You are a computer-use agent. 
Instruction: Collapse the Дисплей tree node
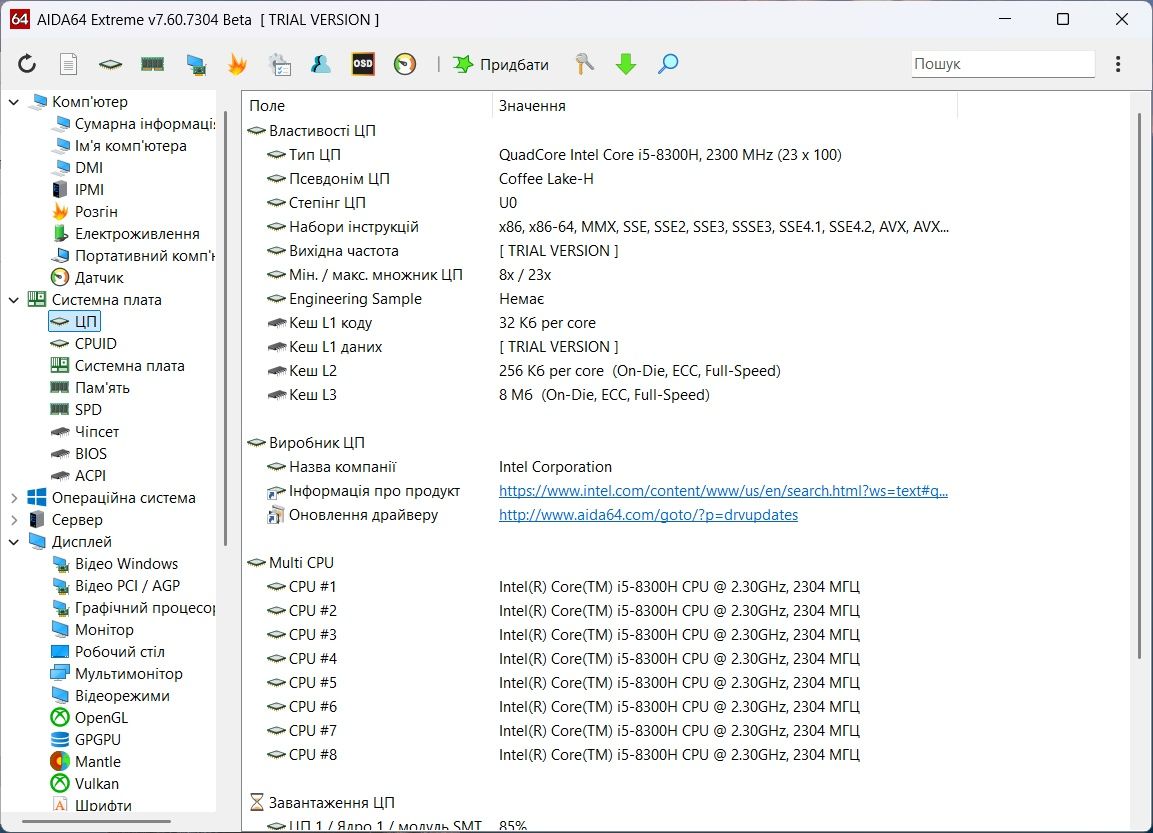[x=14, y=542]
